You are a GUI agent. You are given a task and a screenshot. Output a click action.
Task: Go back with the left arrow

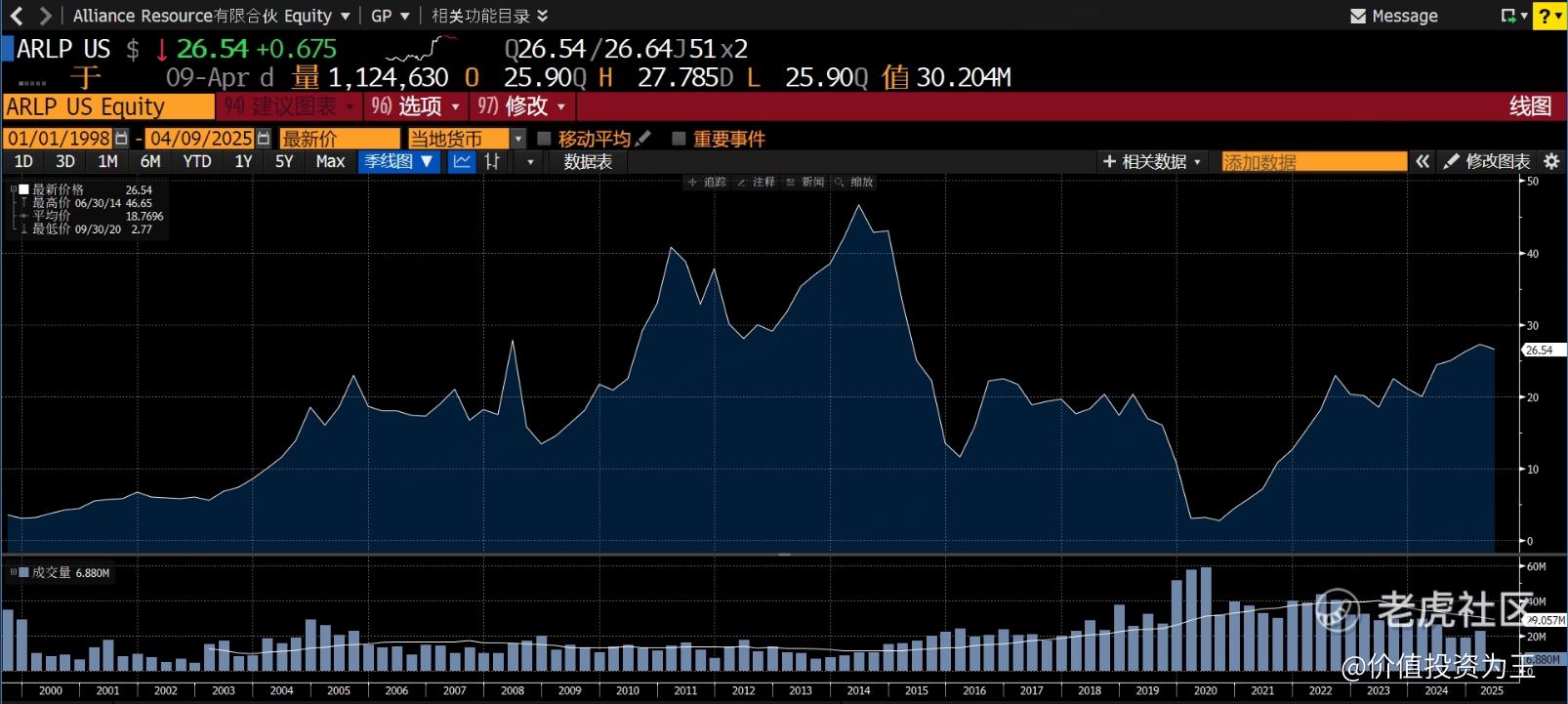17,16
